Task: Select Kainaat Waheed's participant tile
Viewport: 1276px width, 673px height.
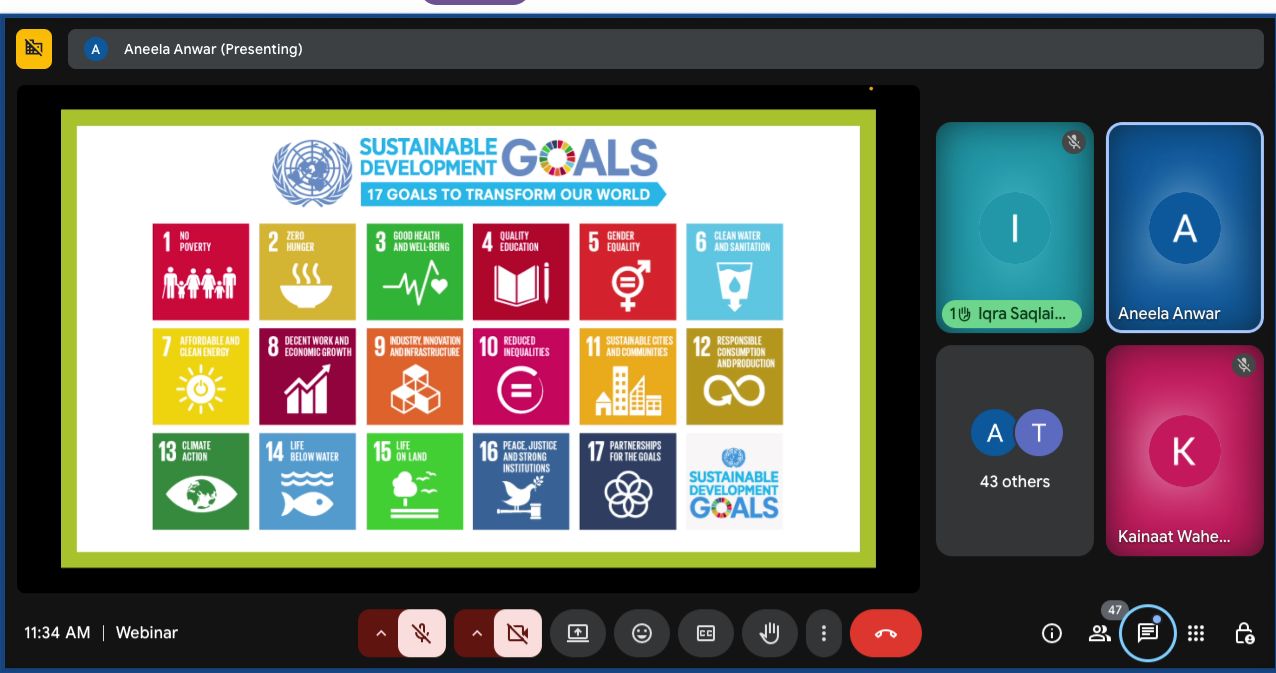Action: [1184, 450]
